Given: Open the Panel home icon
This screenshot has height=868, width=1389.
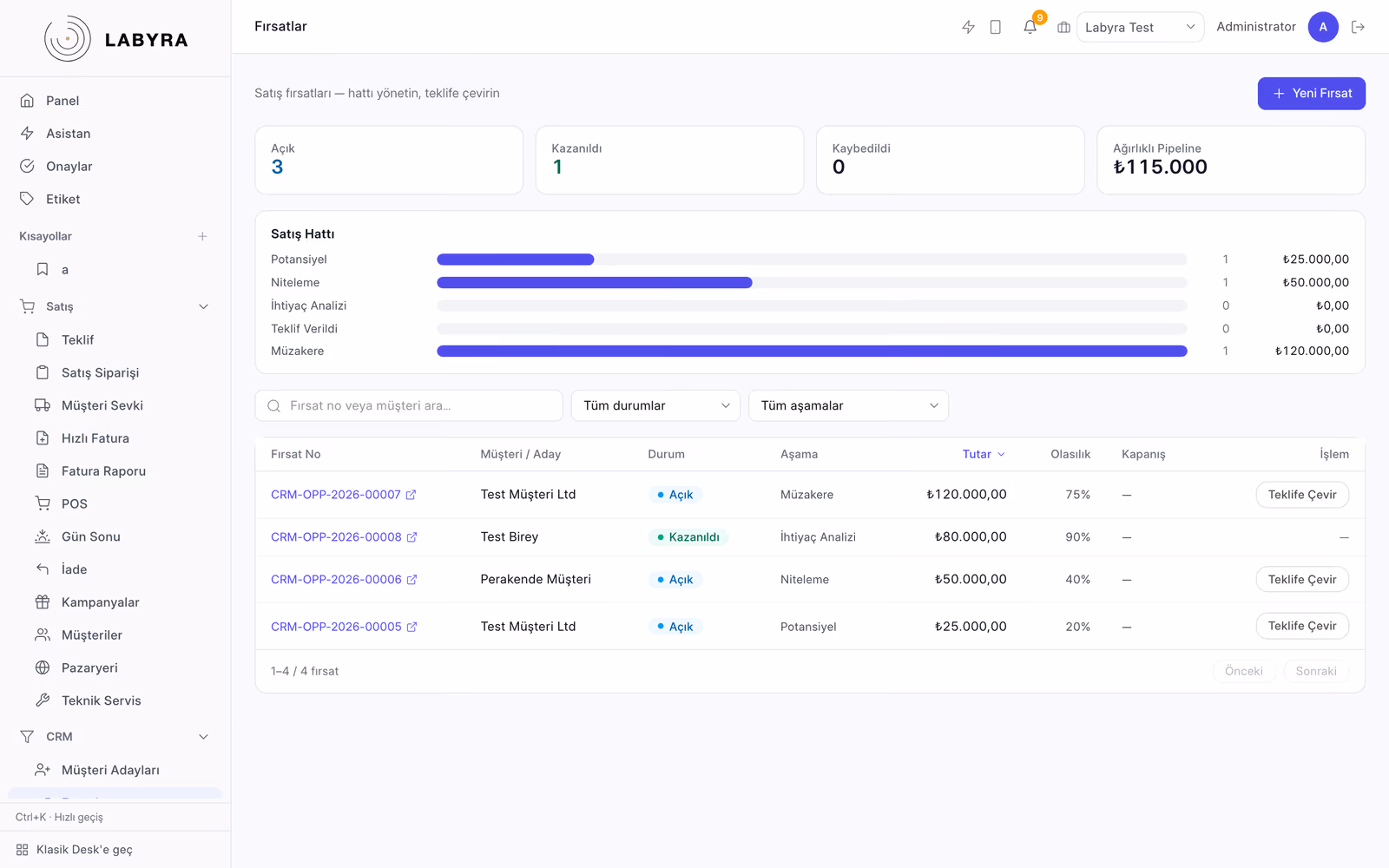Looking at the screenshot, I should (x=27, y=101).
